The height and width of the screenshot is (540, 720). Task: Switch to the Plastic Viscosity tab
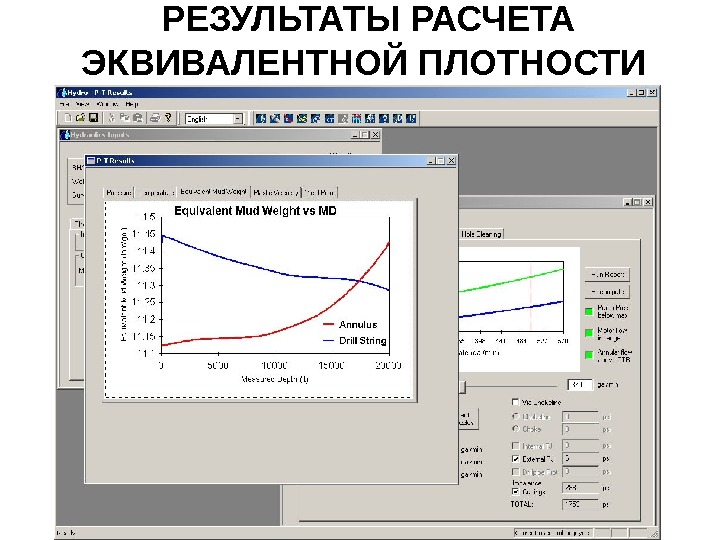click(276, 192)
